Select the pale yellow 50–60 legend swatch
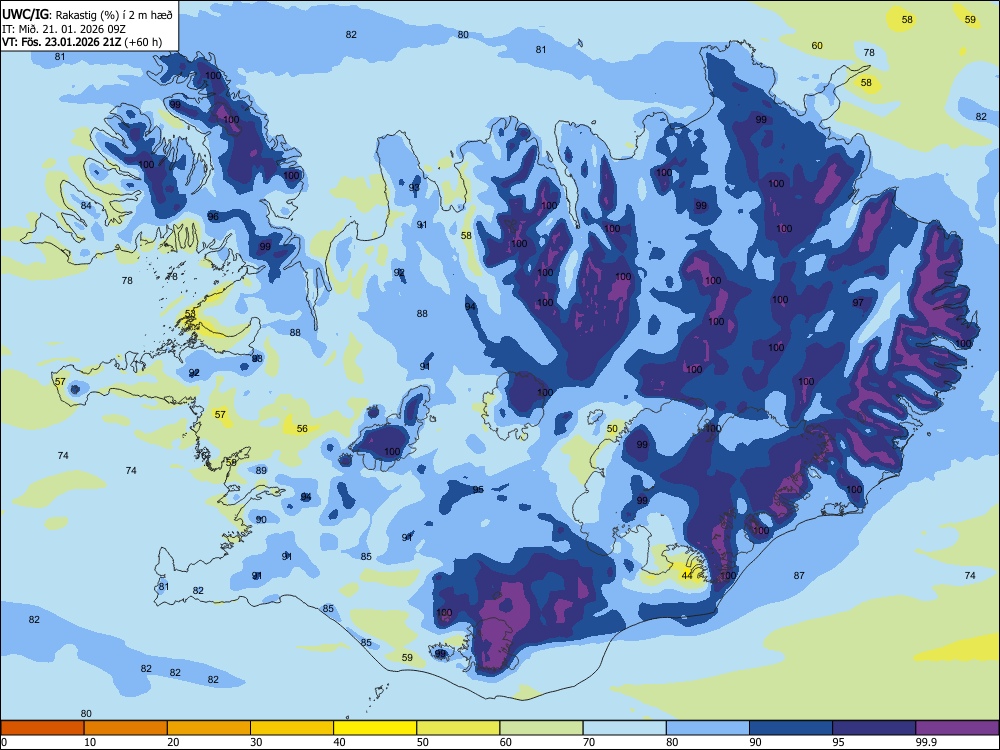Image resolution: width=1000 pixels, height=750 pixels. pyautogui.click(x=458, y=728)
